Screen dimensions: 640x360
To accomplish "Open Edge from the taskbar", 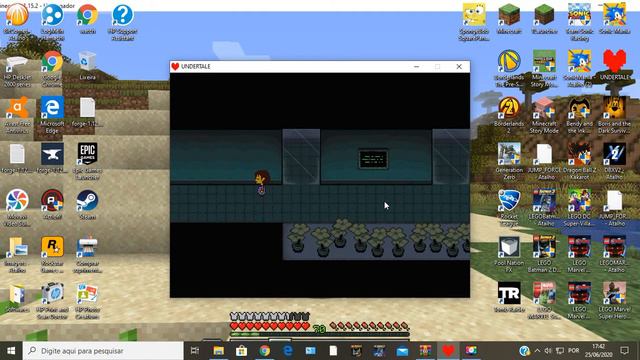I will 287,351.
